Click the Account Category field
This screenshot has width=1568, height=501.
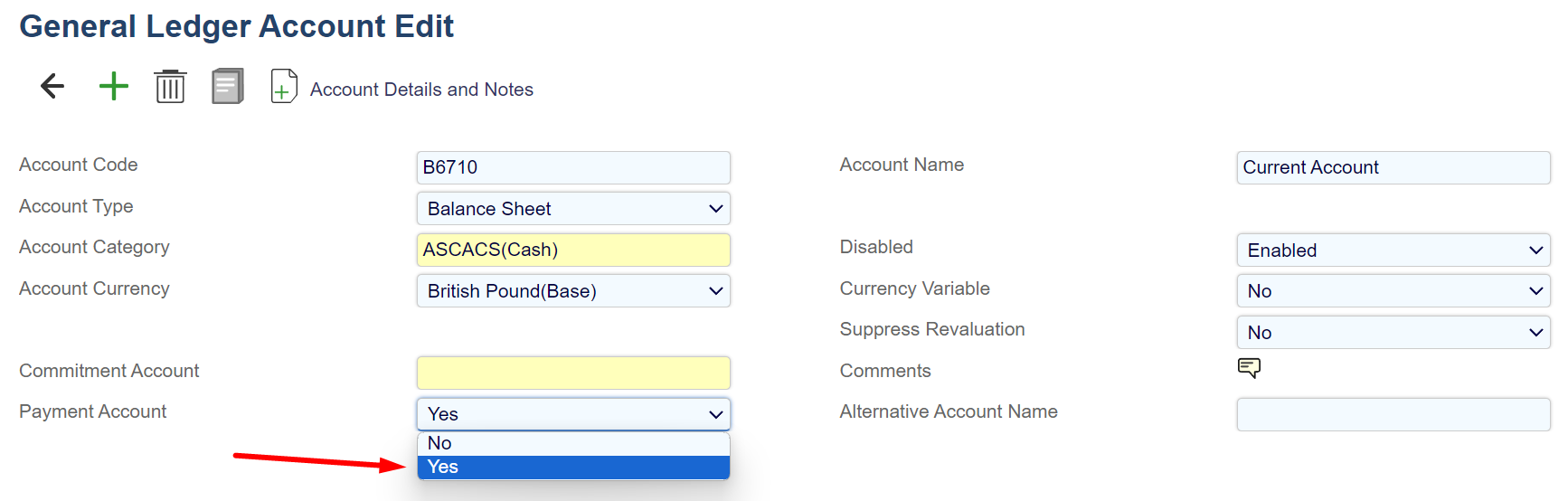pyautogui.click(x=573, y=250)
